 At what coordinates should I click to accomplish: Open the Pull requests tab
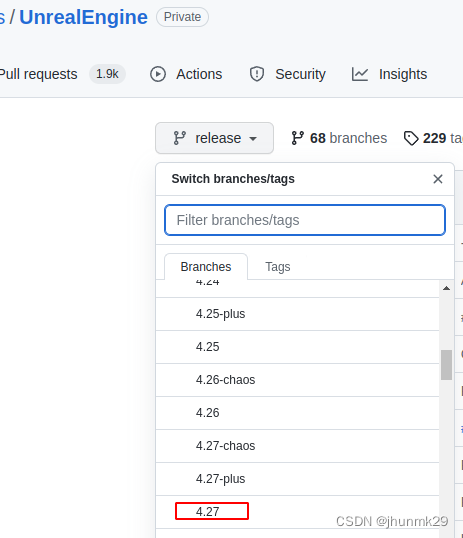pos(38,74)
